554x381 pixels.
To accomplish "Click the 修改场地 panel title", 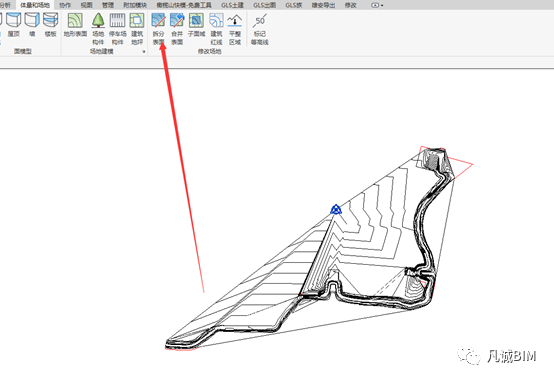I will (x=210, y=52).
